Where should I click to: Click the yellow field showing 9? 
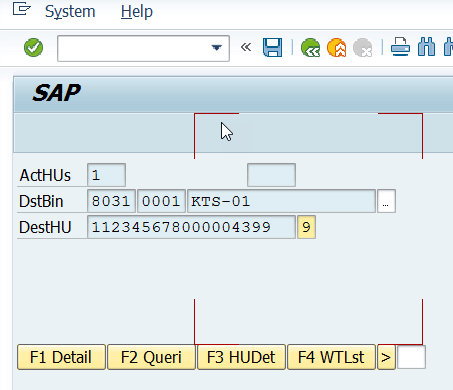pyautogui.click(x=306, y=227)
